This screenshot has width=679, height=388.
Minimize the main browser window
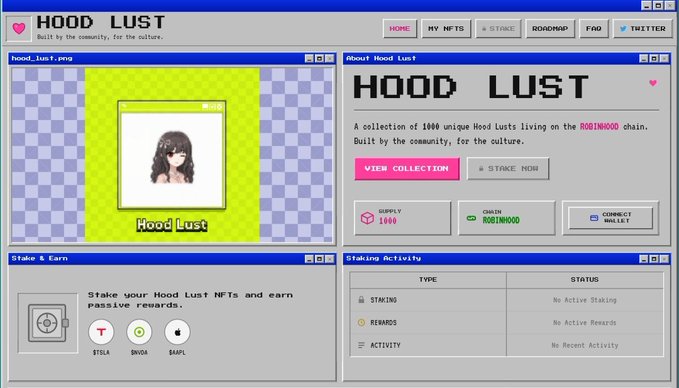pos(646,5)
